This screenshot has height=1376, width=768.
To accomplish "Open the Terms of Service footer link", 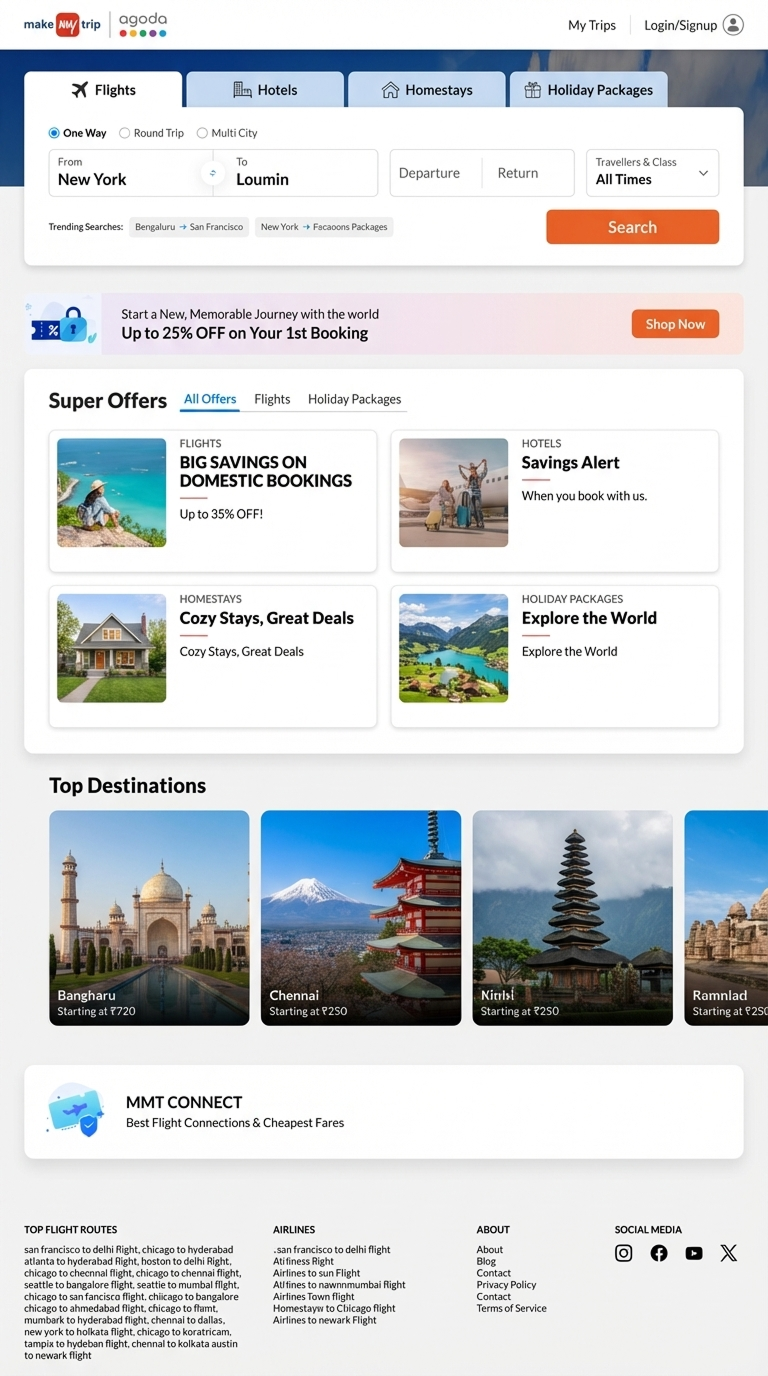I will [x=511, y=1308].
